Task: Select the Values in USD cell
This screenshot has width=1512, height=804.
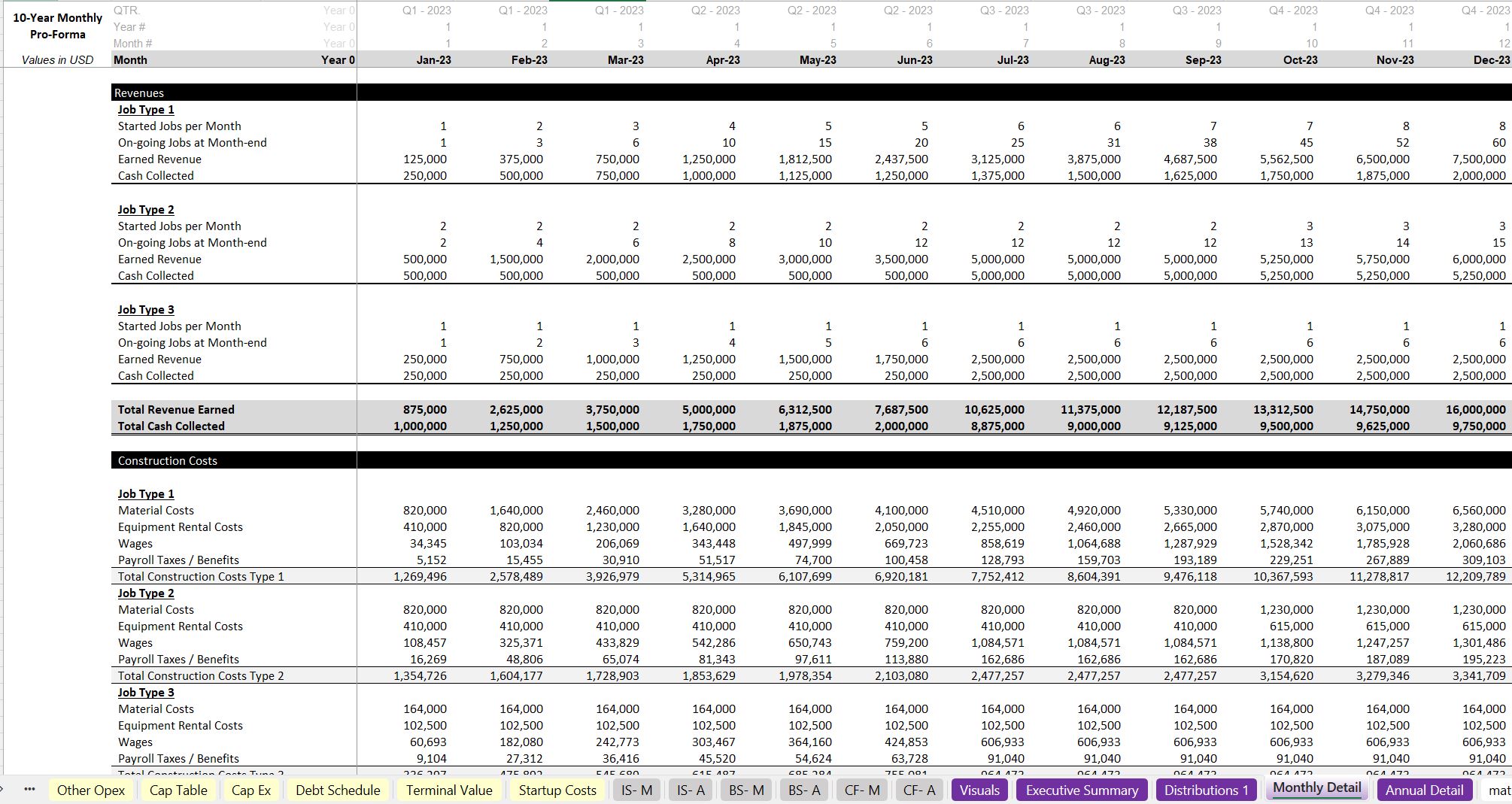Action: pyautogui.click(x=58, y=59)
